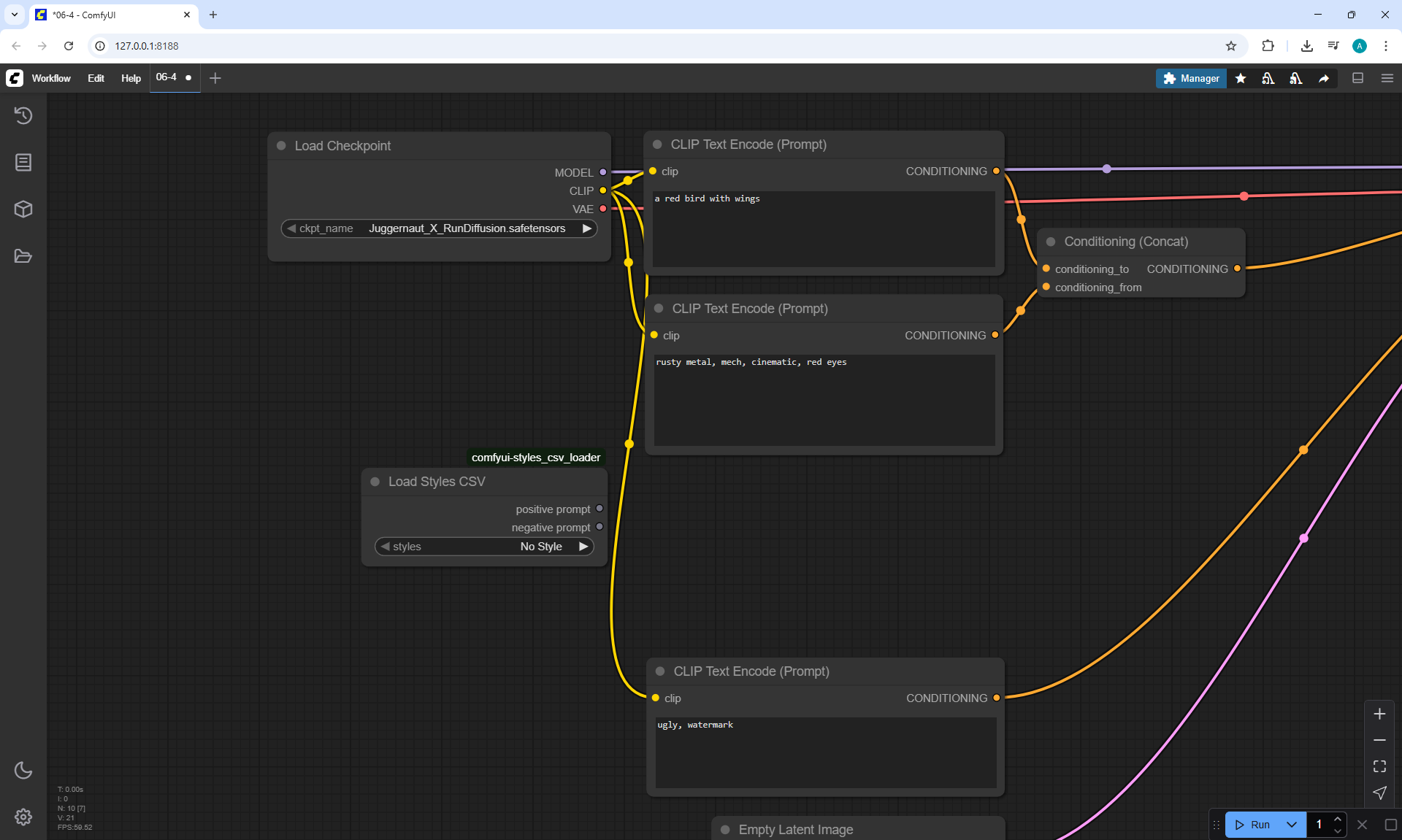1402x840 pixels.
Task: Click the 'ugly, watermark' prompt text field
Action: click(825, 752)
